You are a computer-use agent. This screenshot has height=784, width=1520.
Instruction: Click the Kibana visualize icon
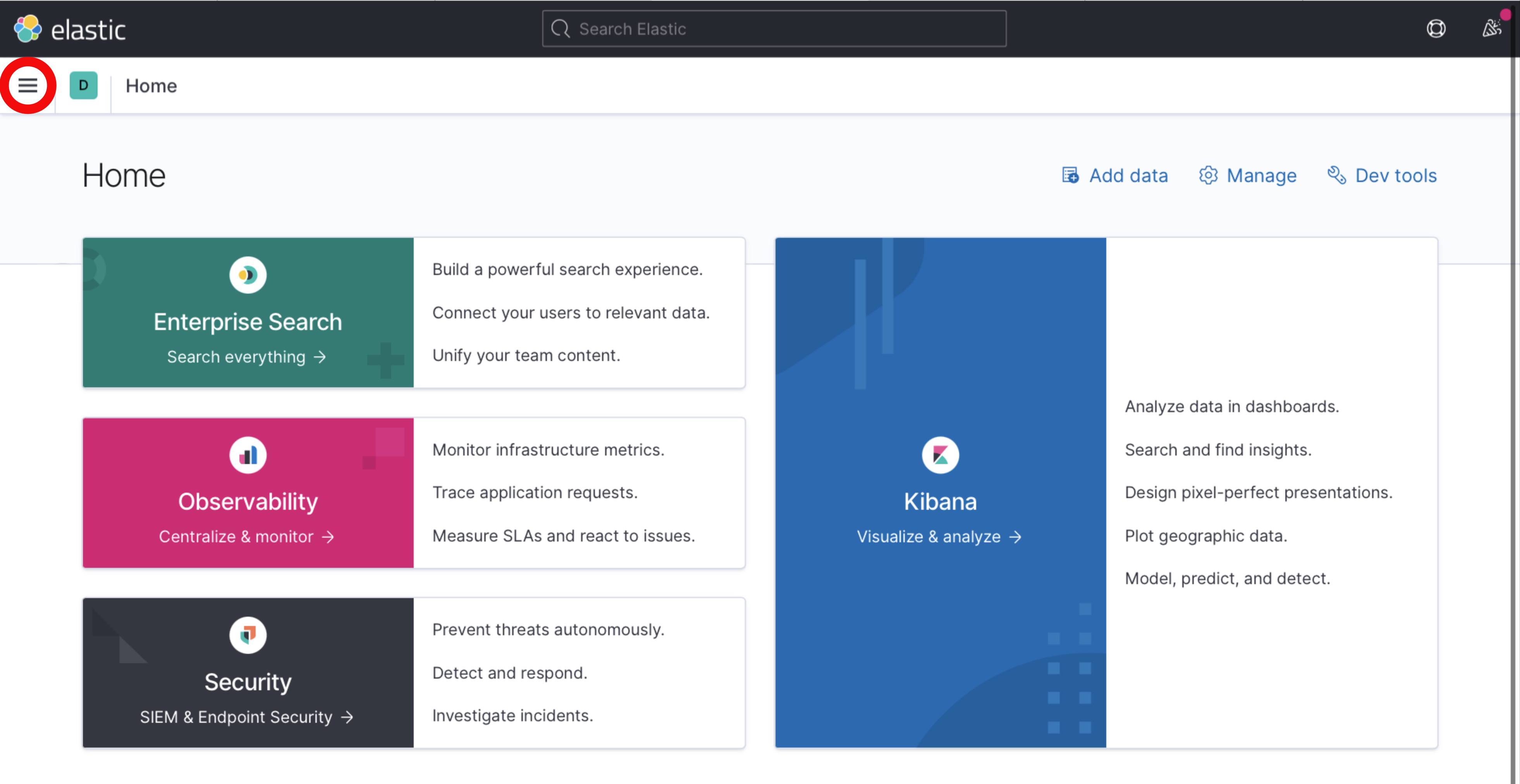click(x=939, y=455)
